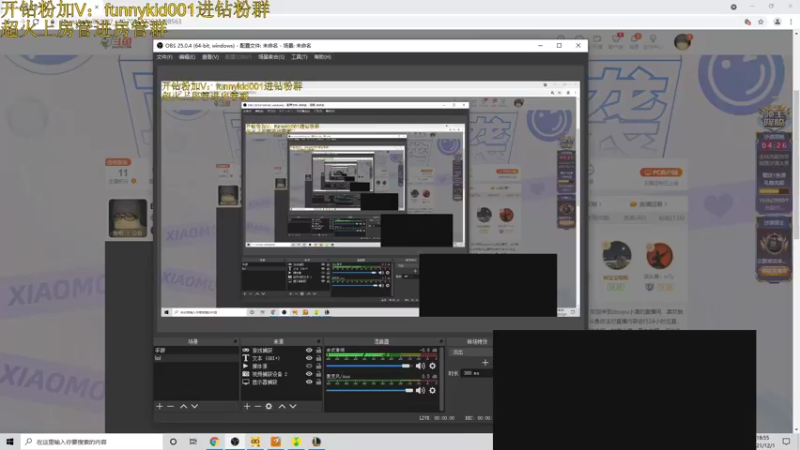Screen dimensions: 800x450
Task: Open OBS Studio from the Windows taskbar
Action: tap(235, 441)
